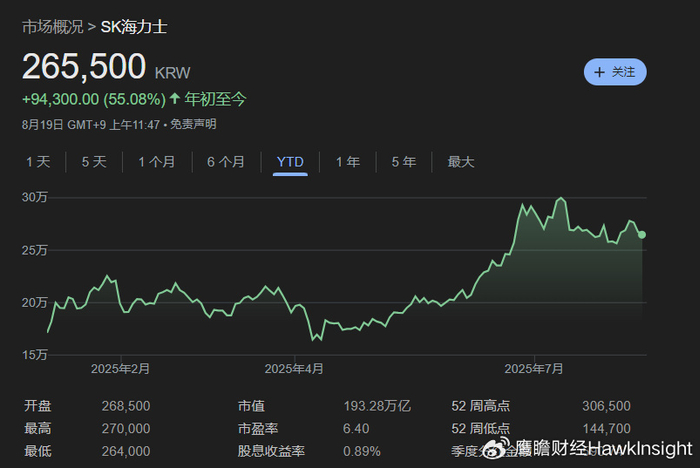Click the 52 周低点 value 144,700
This screenshot has width=700, height=468.
[x=606, y=429]
